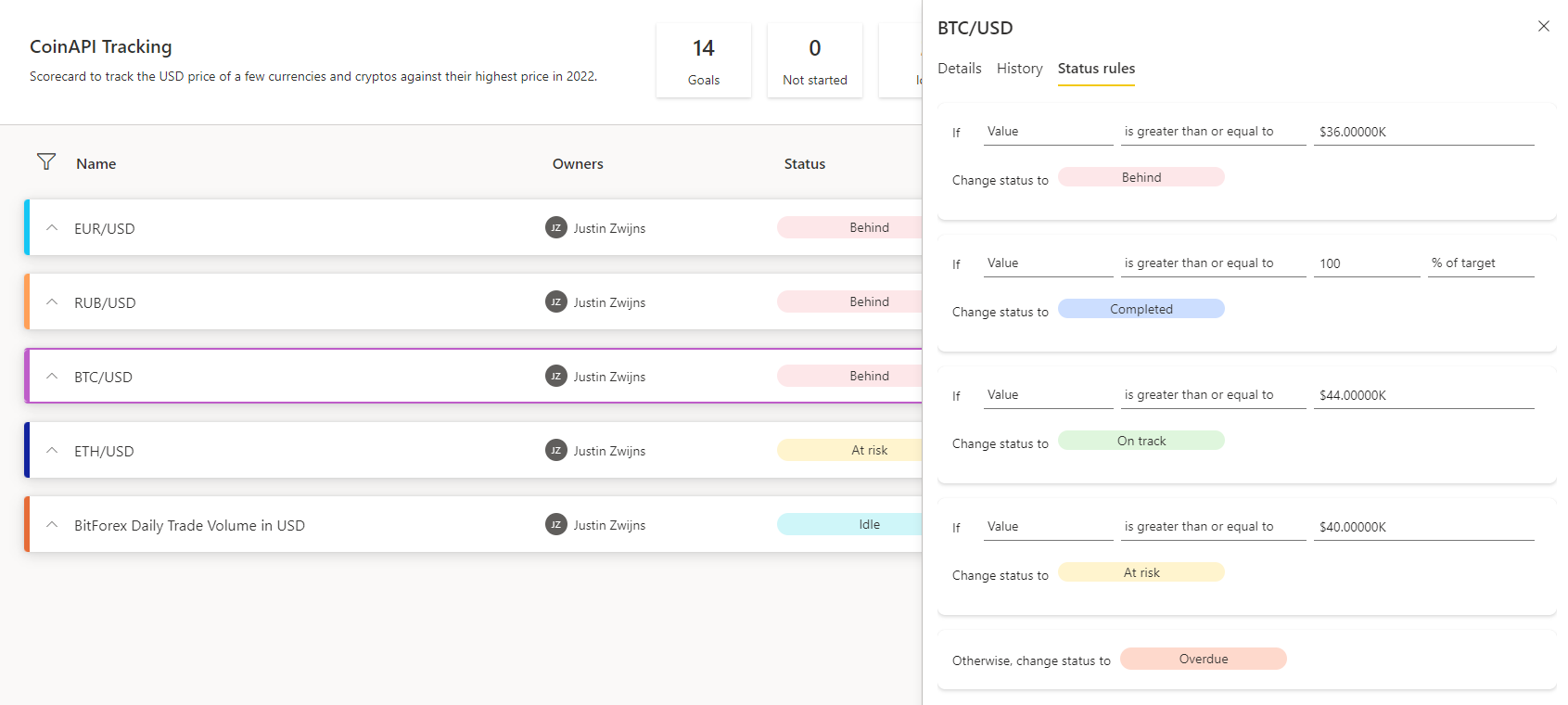The height and width of the screenshot is (705, 1568).
Task: Click Justin Zwijns avatar on EUR/USD row
Action: (x=555, y=228)
